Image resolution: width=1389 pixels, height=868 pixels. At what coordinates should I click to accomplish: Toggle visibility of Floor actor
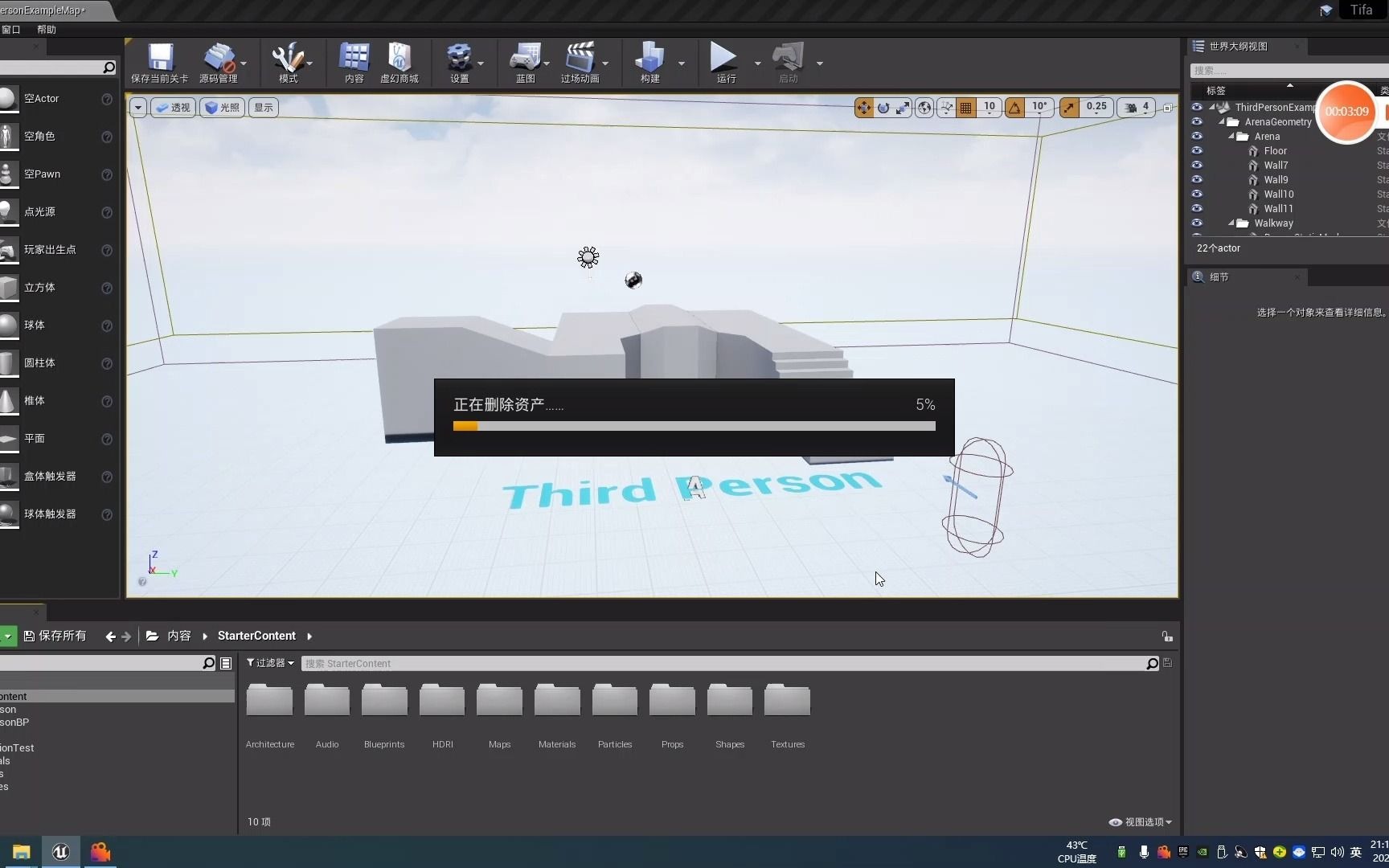click(1197, 150)
